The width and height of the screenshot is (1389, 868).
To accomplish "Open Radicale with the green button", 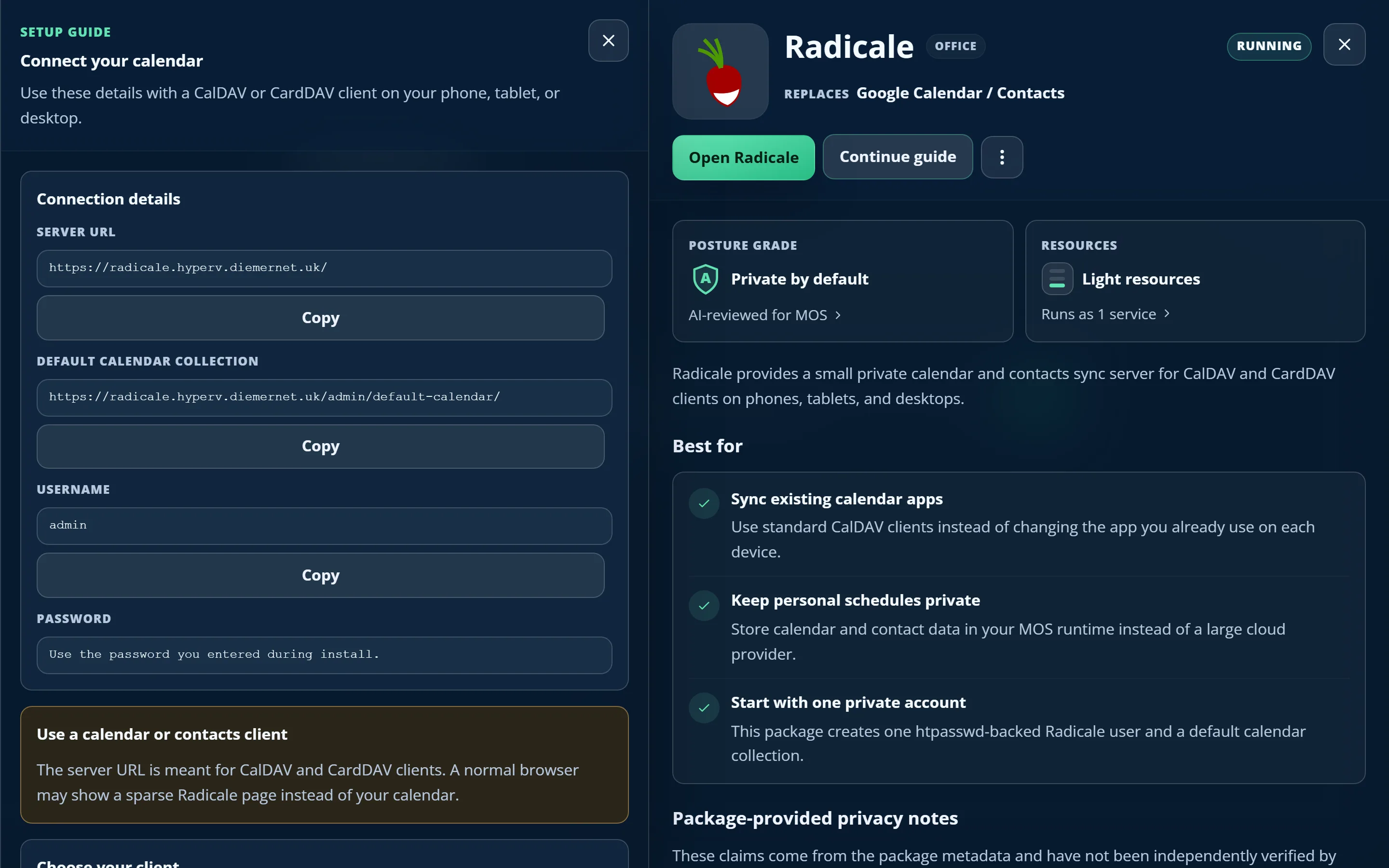I will (x=743, y=157).
